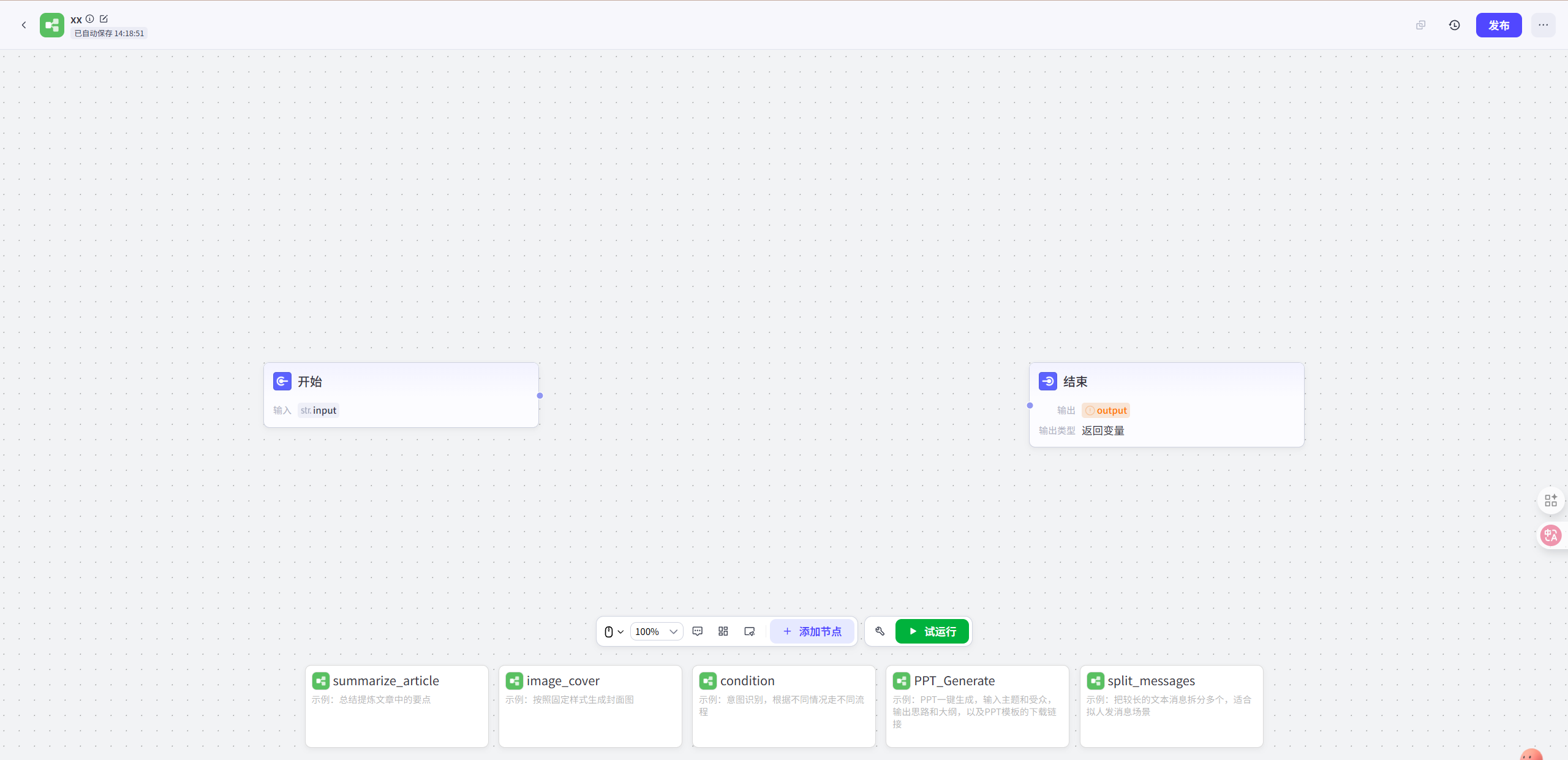Open the three-dots more options menu
Screen dimensions: 1568x760
coord(1543,25)
